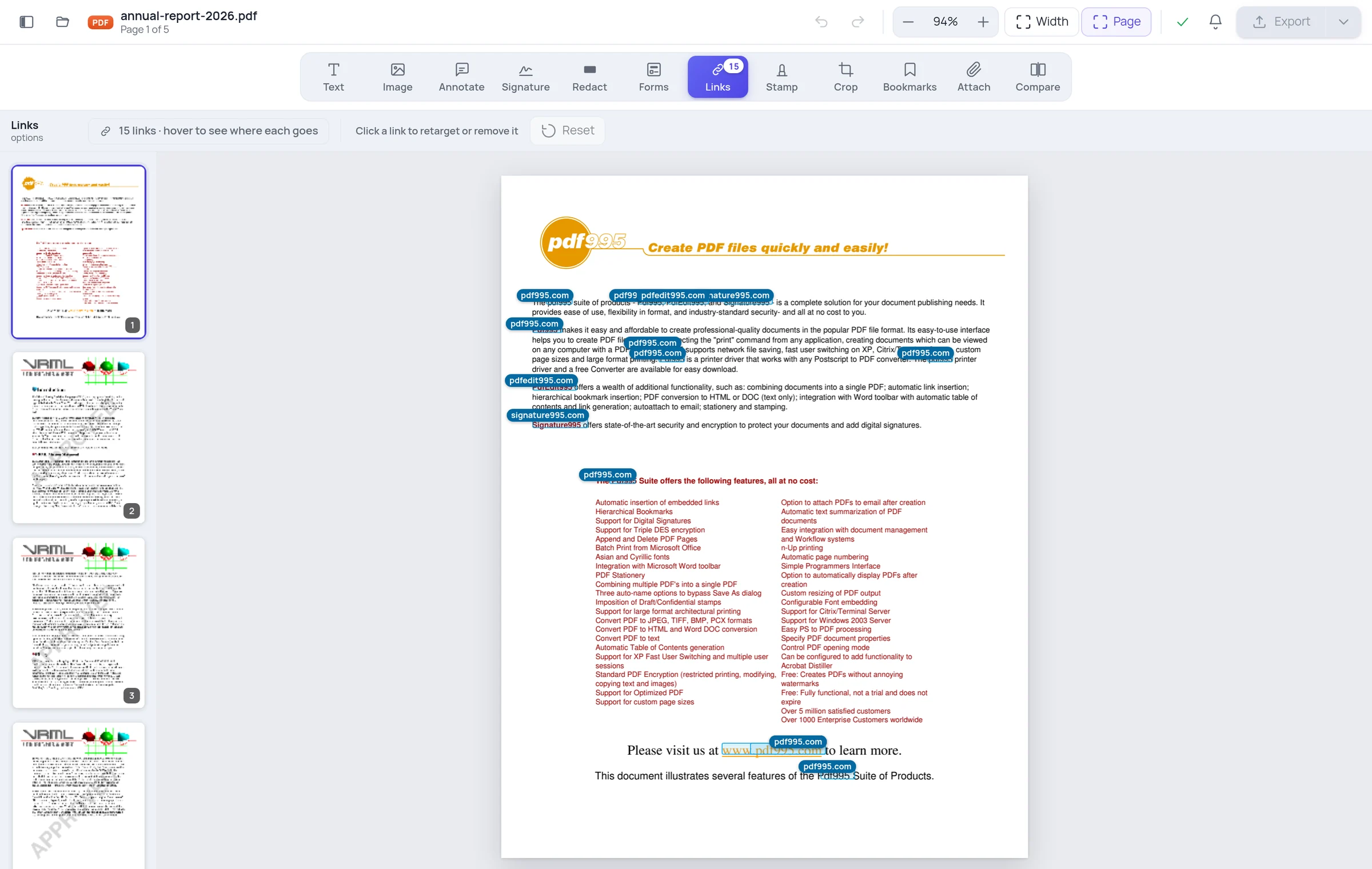This screenshot has width=1372, height=869.
Task: Select page 3 thumbnail
Action: [79, 623]
